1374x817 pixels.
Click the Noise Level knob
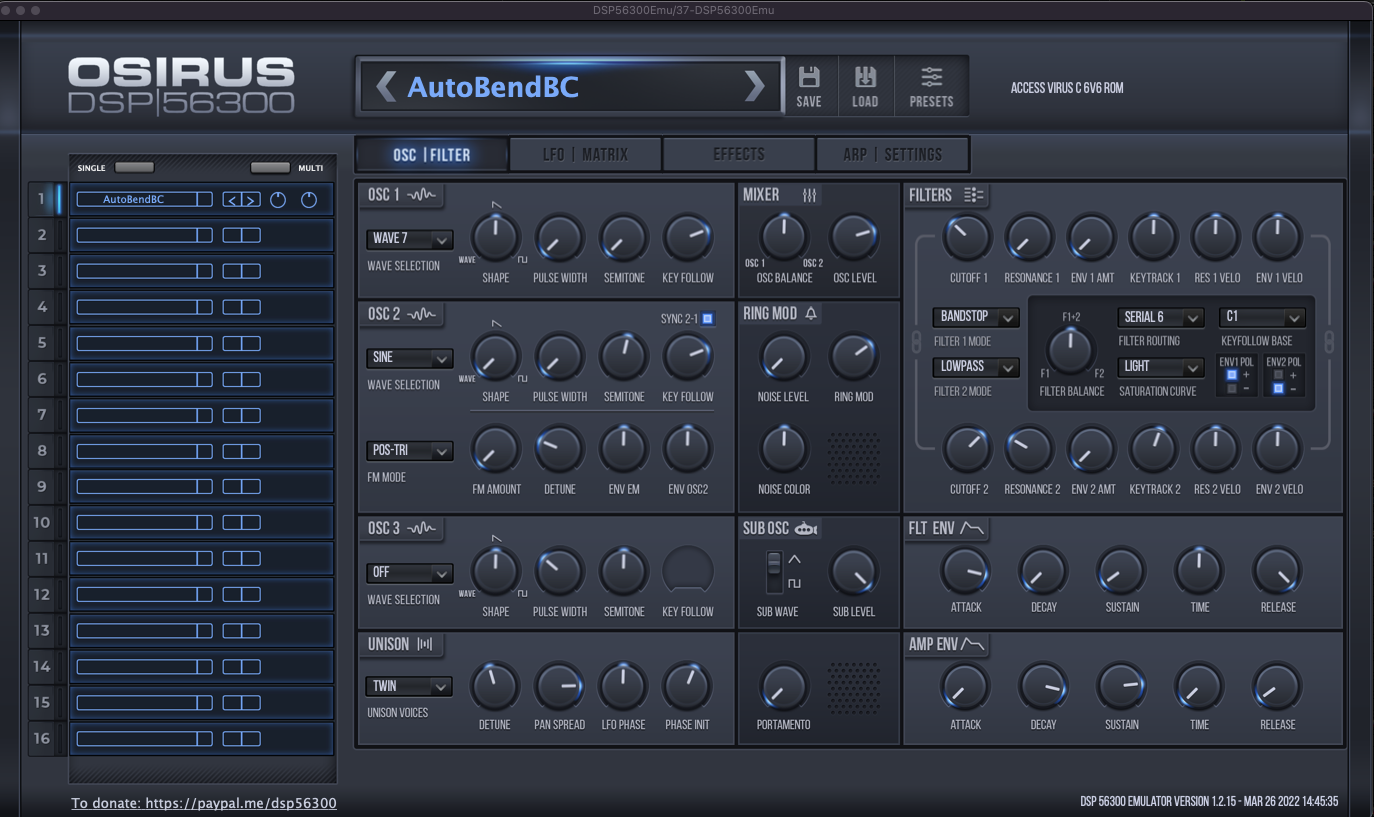pyautogui.click(x=783, y=357)
